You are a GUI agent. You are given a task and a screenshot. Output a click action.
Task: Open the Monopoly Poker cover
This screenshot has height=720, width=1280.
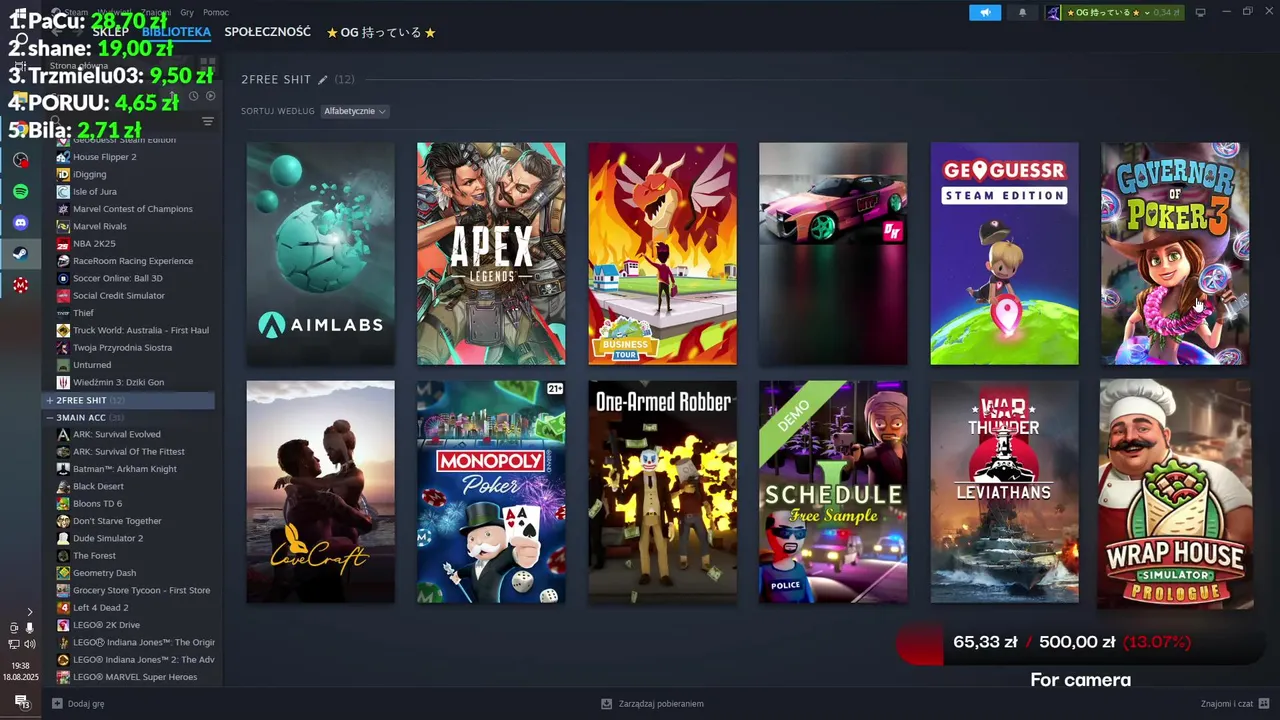pyautogui.click(x=491, y=492)
